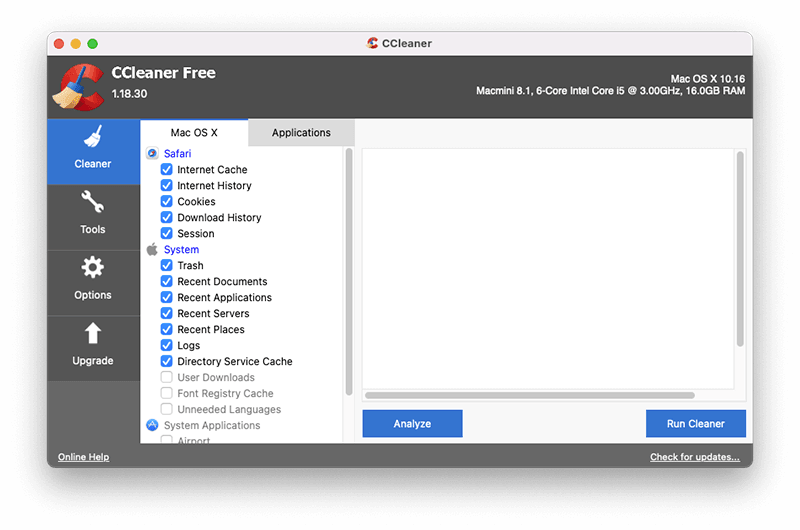Viewport: 800px width, 530px height.
Task: Select the System category heading
Action: coord(182,249)
